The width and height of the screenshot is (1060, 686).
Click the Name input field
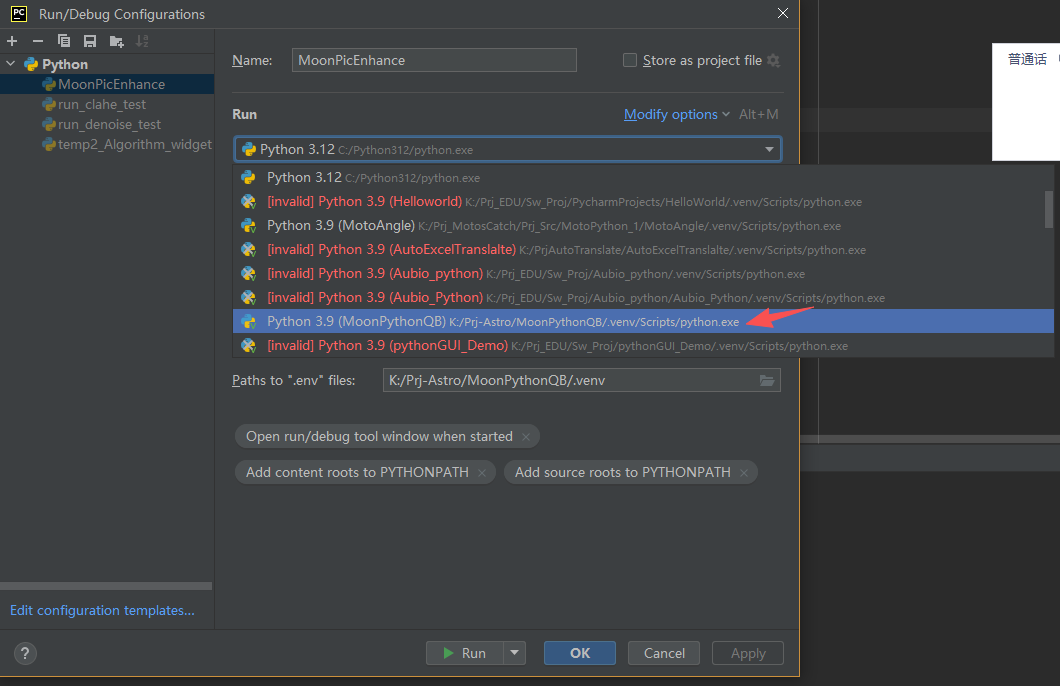pyautogui.click(x=434, y=60)
